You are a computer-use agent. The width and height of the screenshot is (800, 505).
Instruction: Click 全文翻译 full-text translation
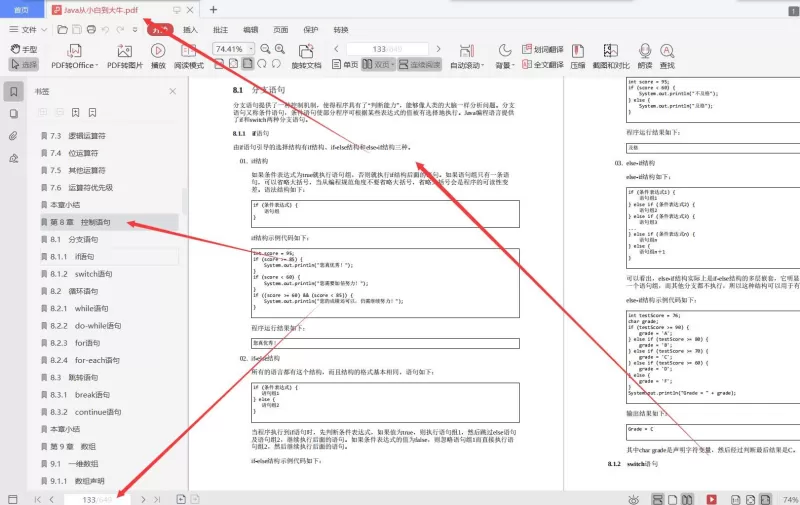click(543, 65)
